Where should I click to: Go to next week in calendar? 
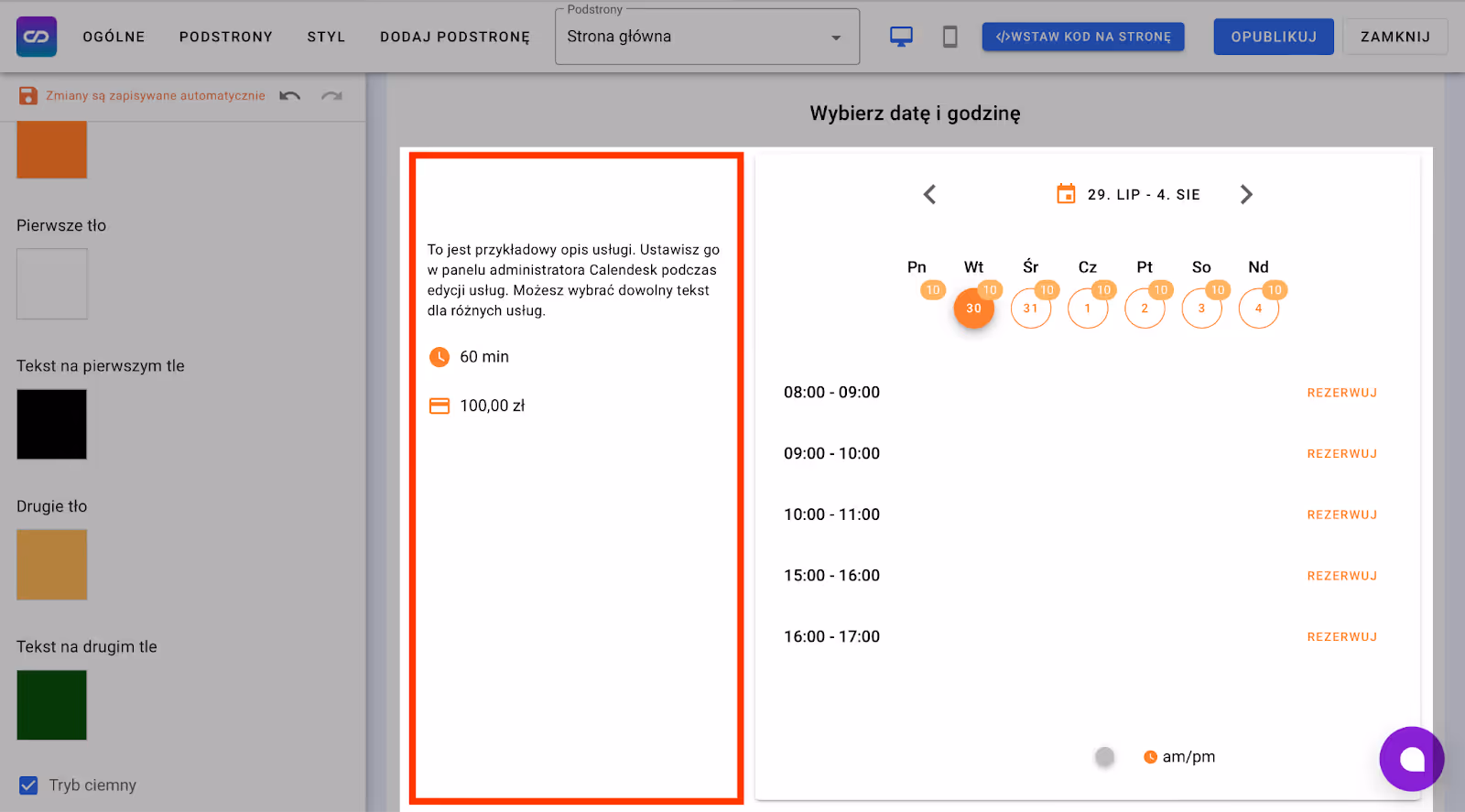coord(1245,194)
